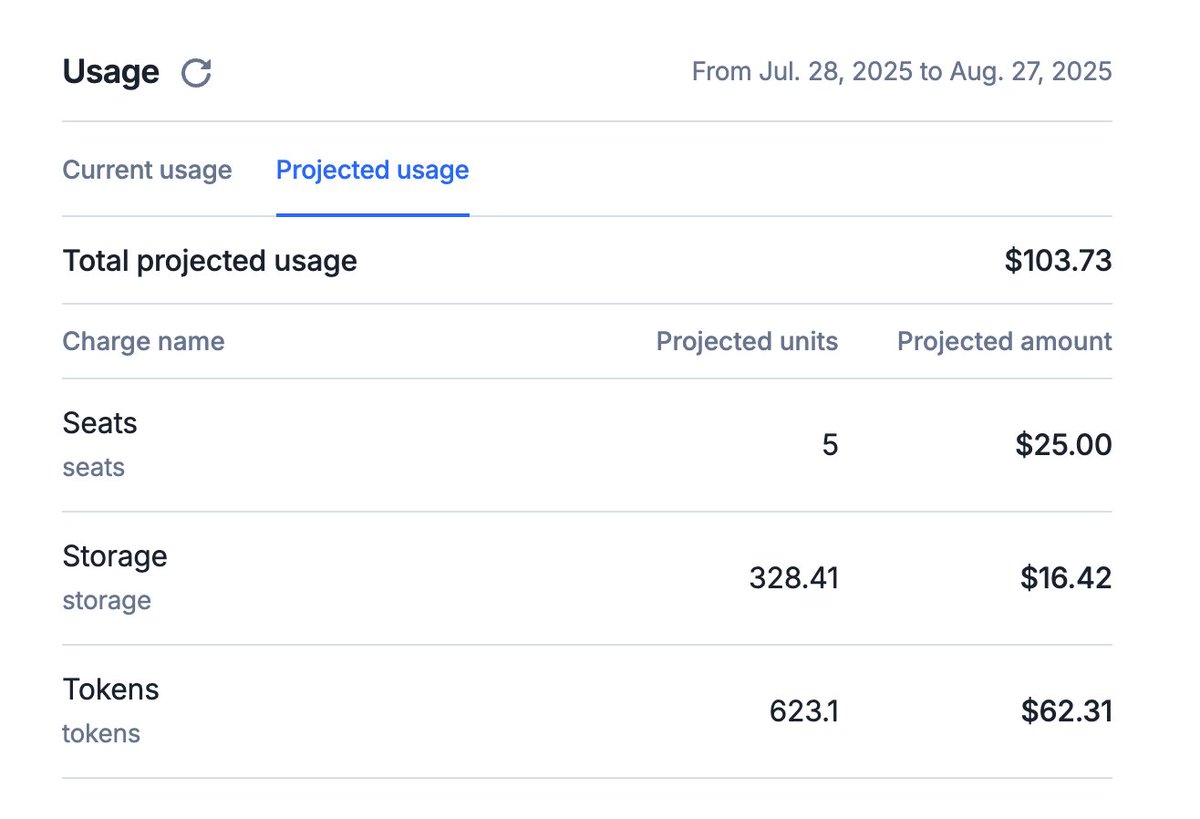The width and height of the screenshot is (1200, 819).
Task: Click the 328.41 storage units value
Action: point(793,578)
